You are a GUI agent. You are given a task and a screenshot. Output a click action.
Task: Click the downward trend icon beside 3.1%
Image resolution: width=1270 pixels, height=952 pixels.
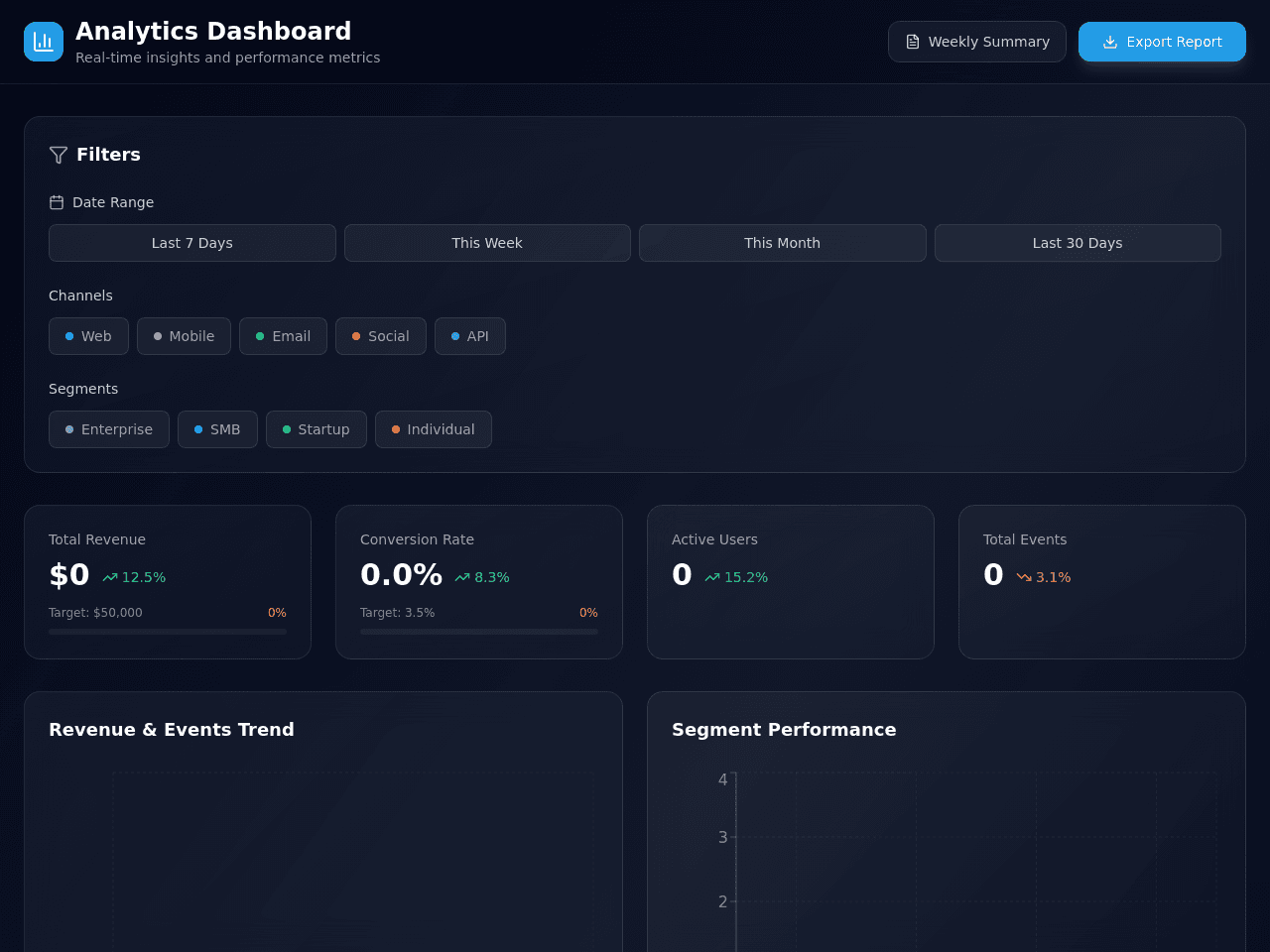(x=1024, y=577)
